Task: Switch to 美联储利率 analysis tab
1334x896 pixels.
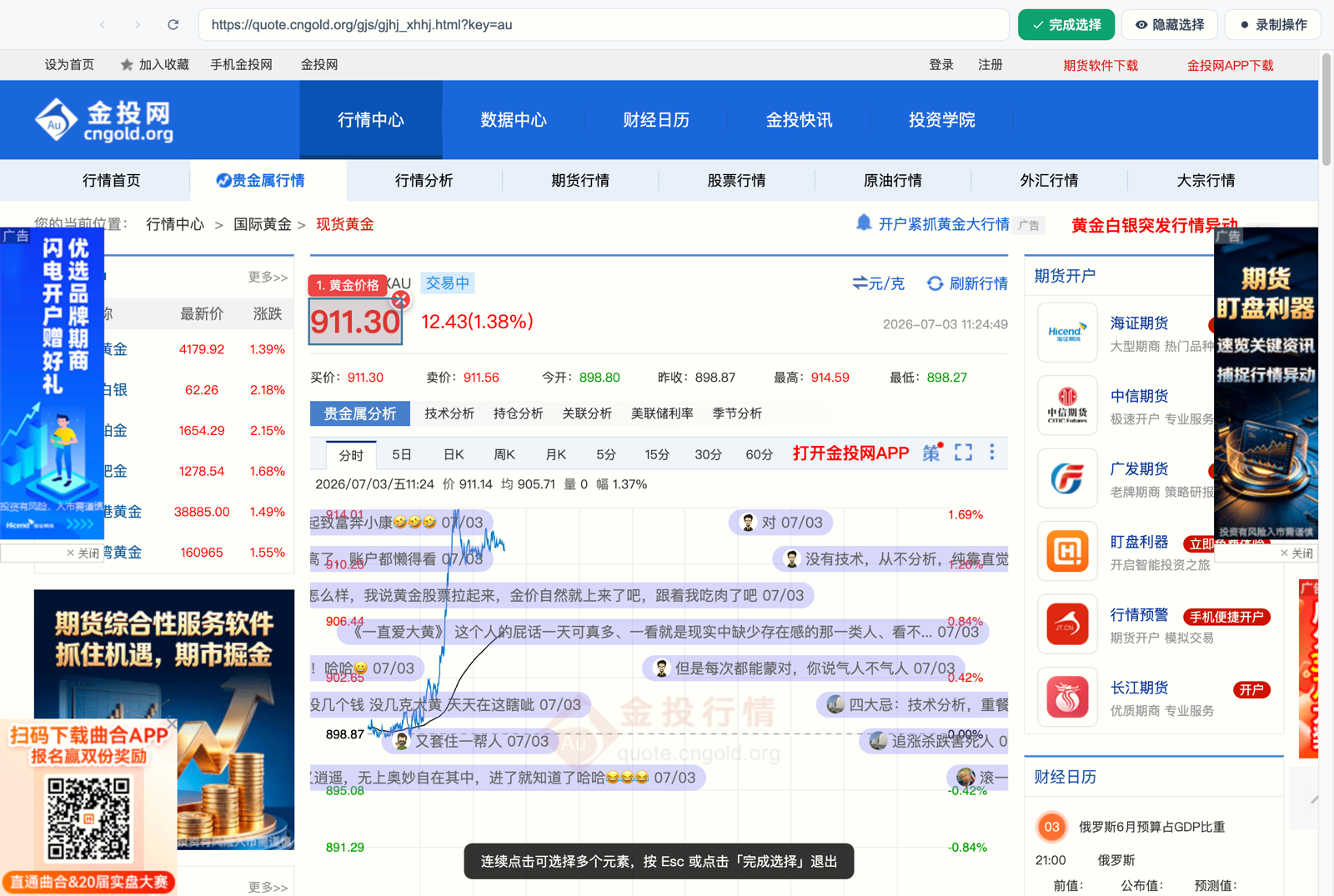Action: [x=662, y=413]
